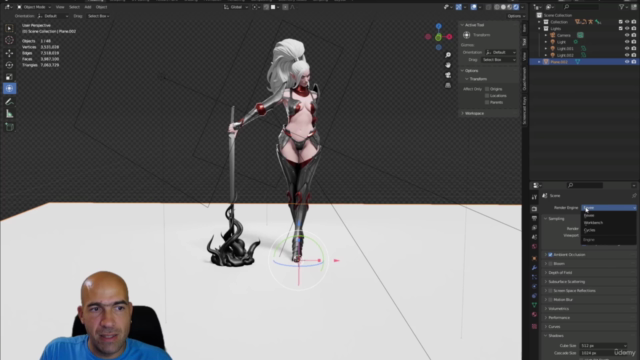Open the Render properties tab icon
Viewport: 640px width, 360px height.
(534, 209)
